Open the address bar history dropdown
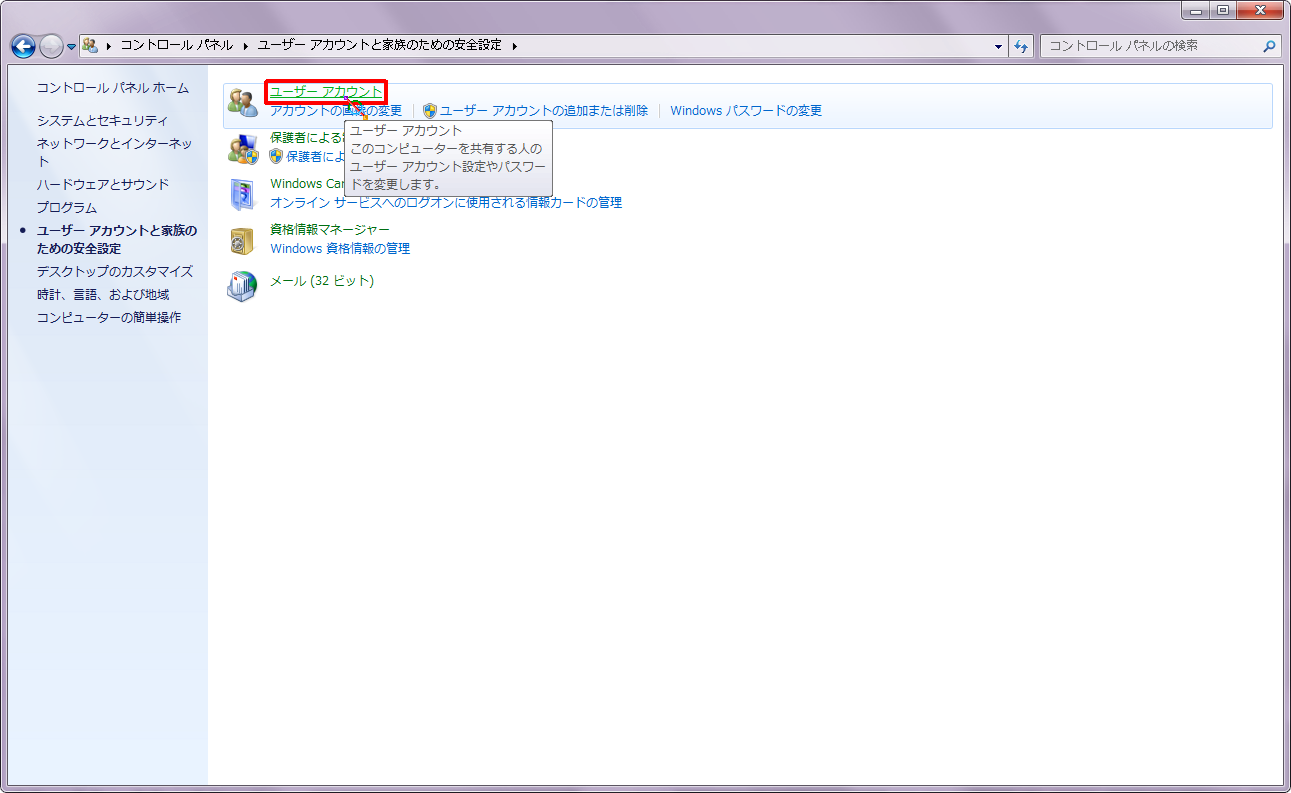This screenshot has width=1291, height=793. 999,46
